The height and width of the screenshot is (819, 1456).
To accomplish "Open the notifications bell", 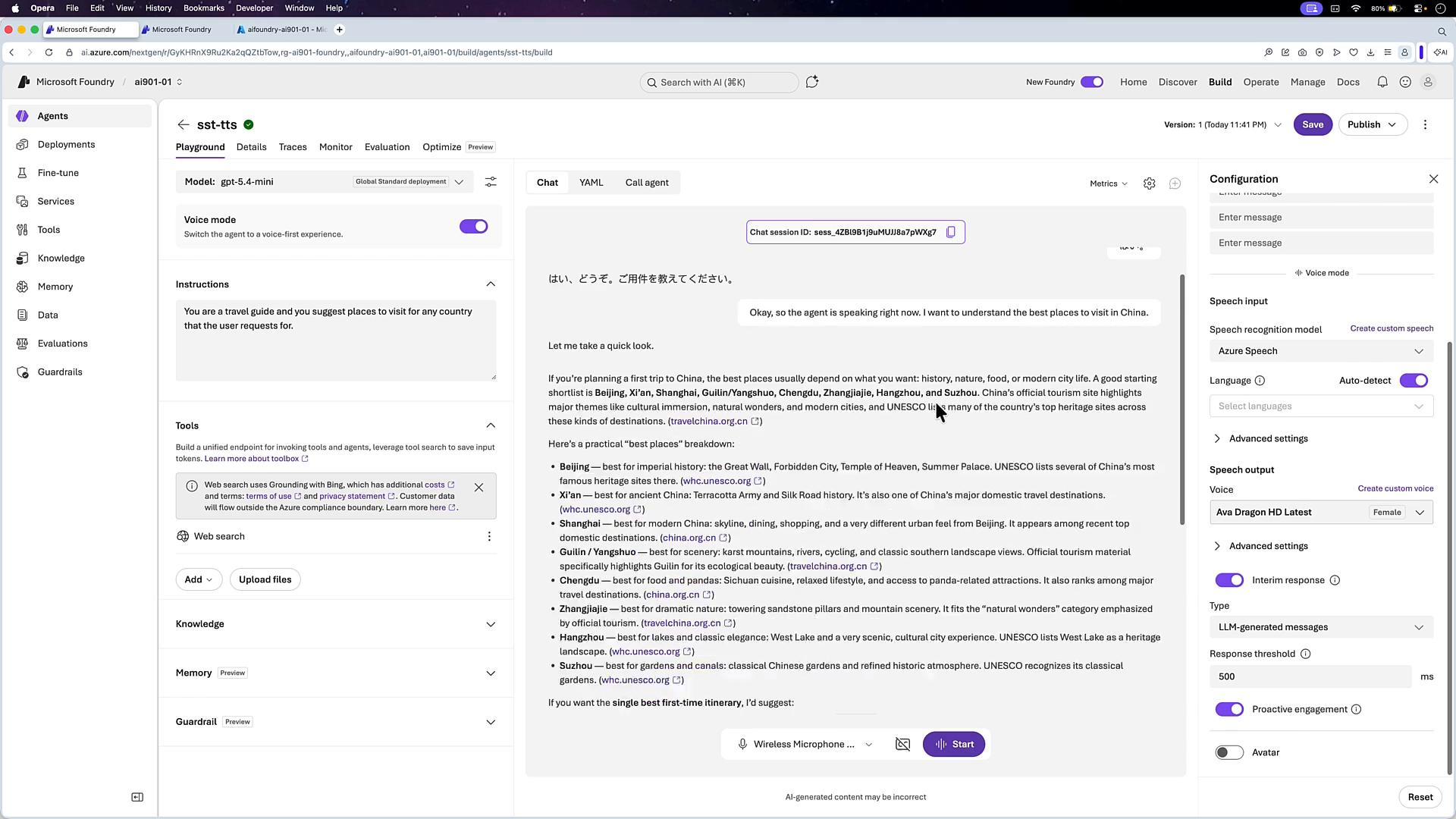I will coord(1382,82).
